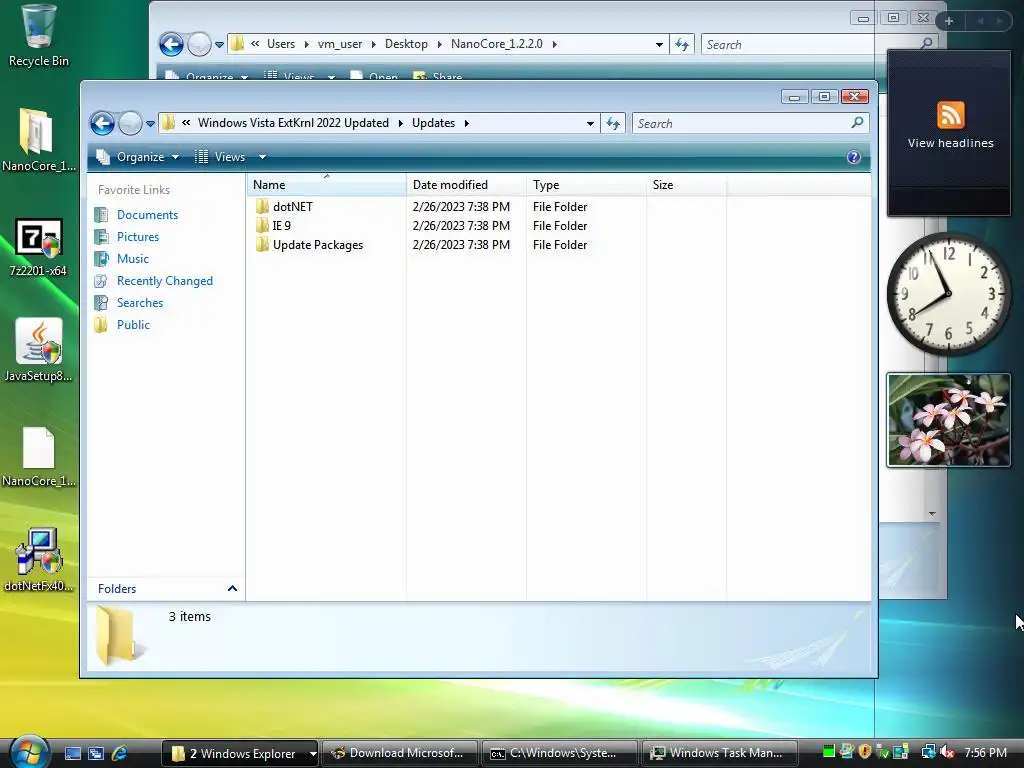Sort by the Name column header

coord(327,185)
